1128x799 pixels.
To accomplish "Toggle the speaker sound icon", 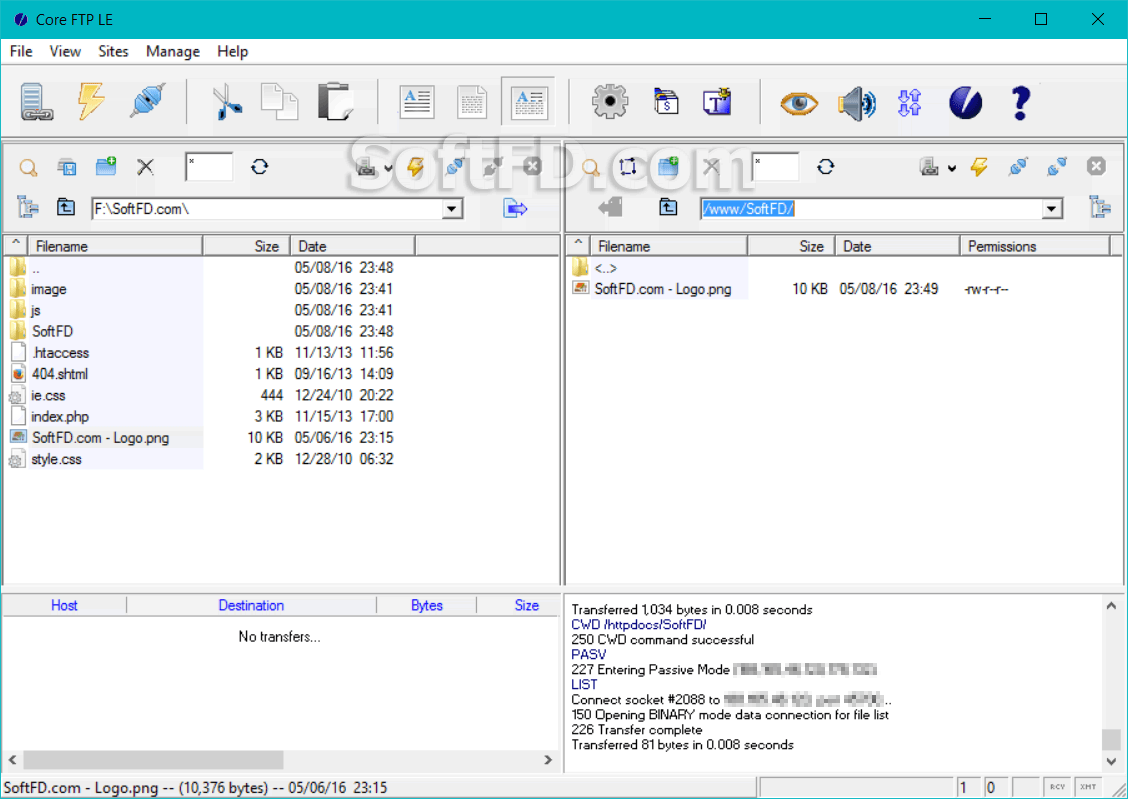I will [856, 104].
